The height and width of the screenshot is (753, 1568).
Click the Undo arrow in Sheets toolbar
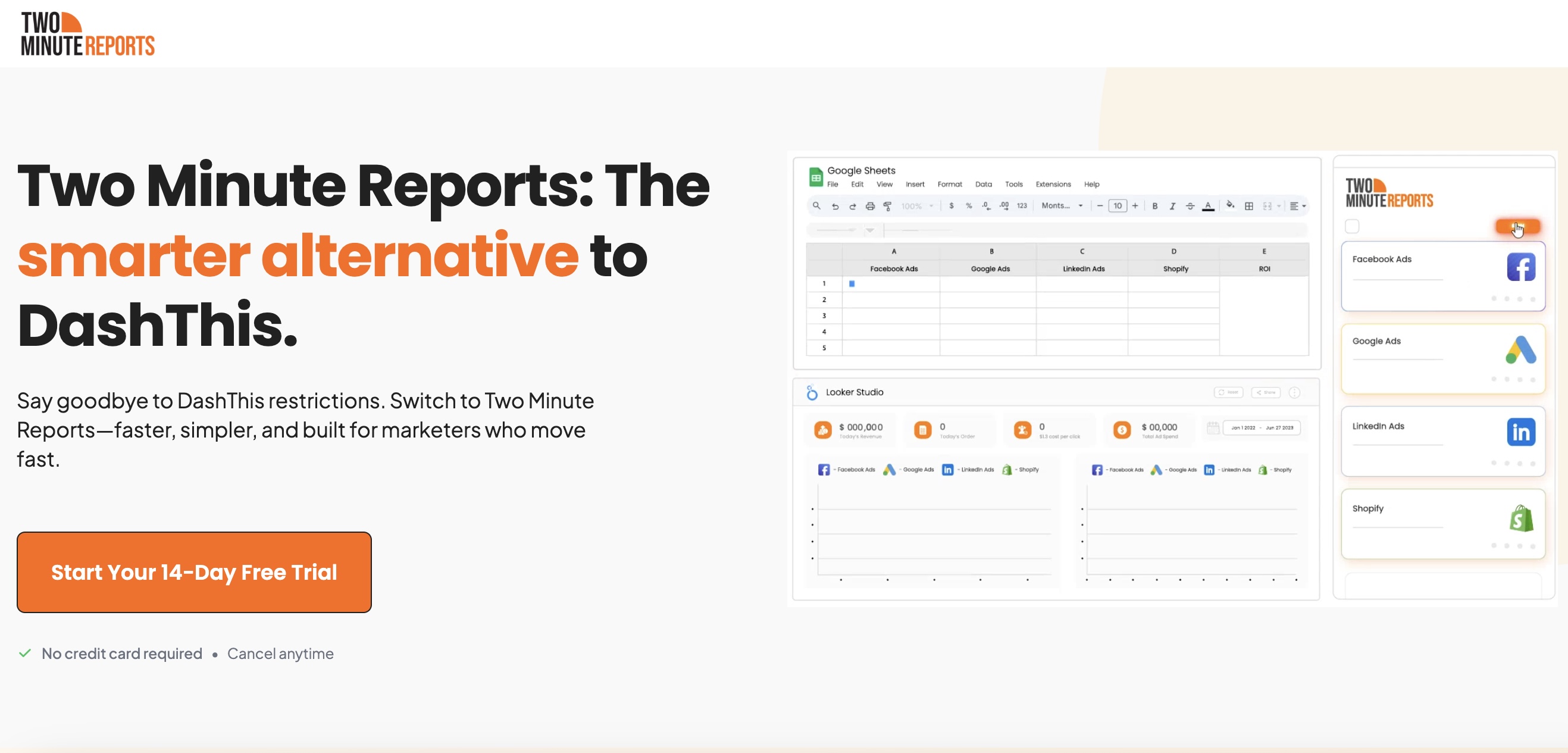pos(835,207)
